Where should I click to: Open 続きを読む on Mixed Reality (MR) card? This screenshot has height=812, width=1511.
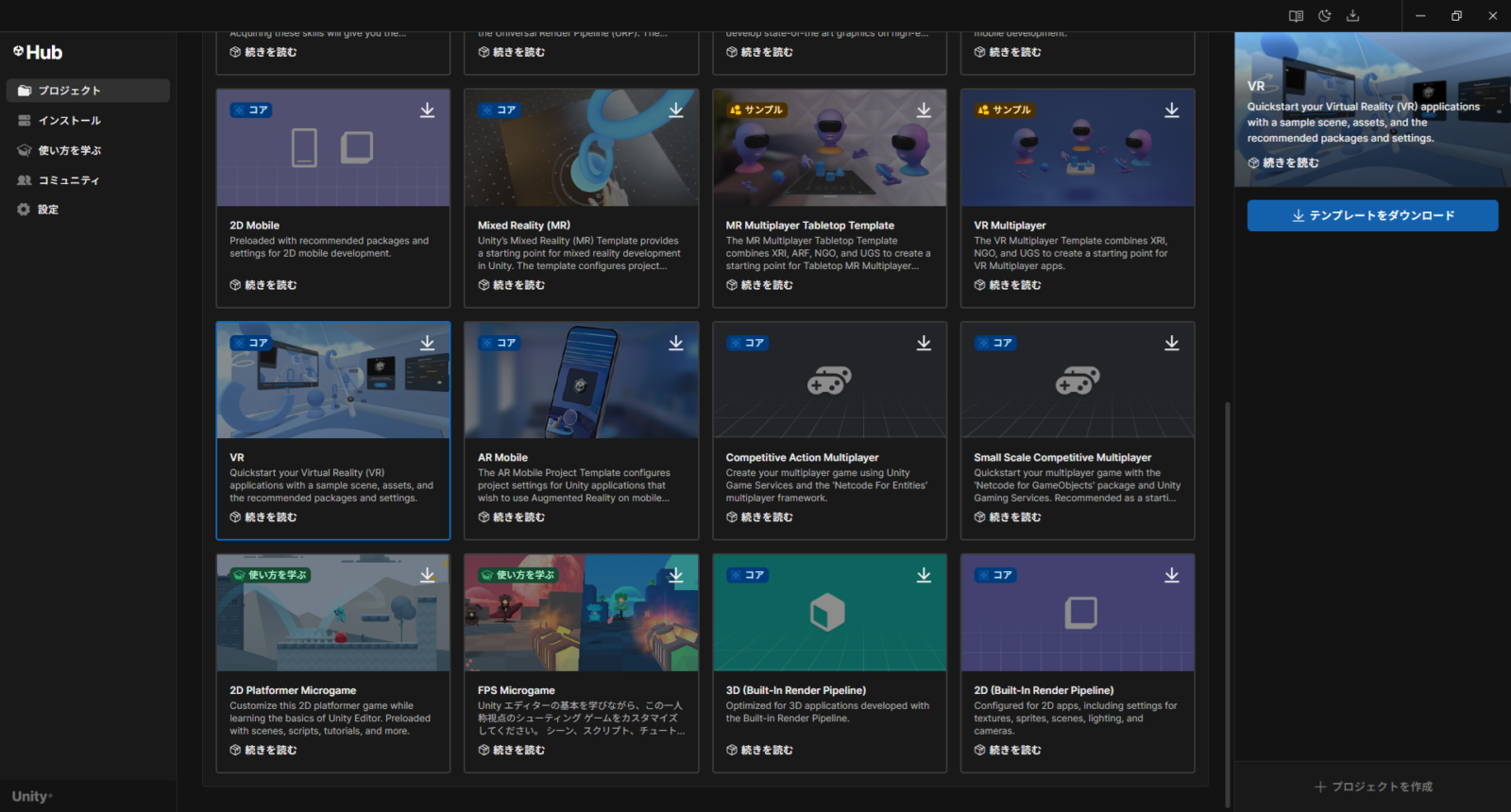click(512, 285)
